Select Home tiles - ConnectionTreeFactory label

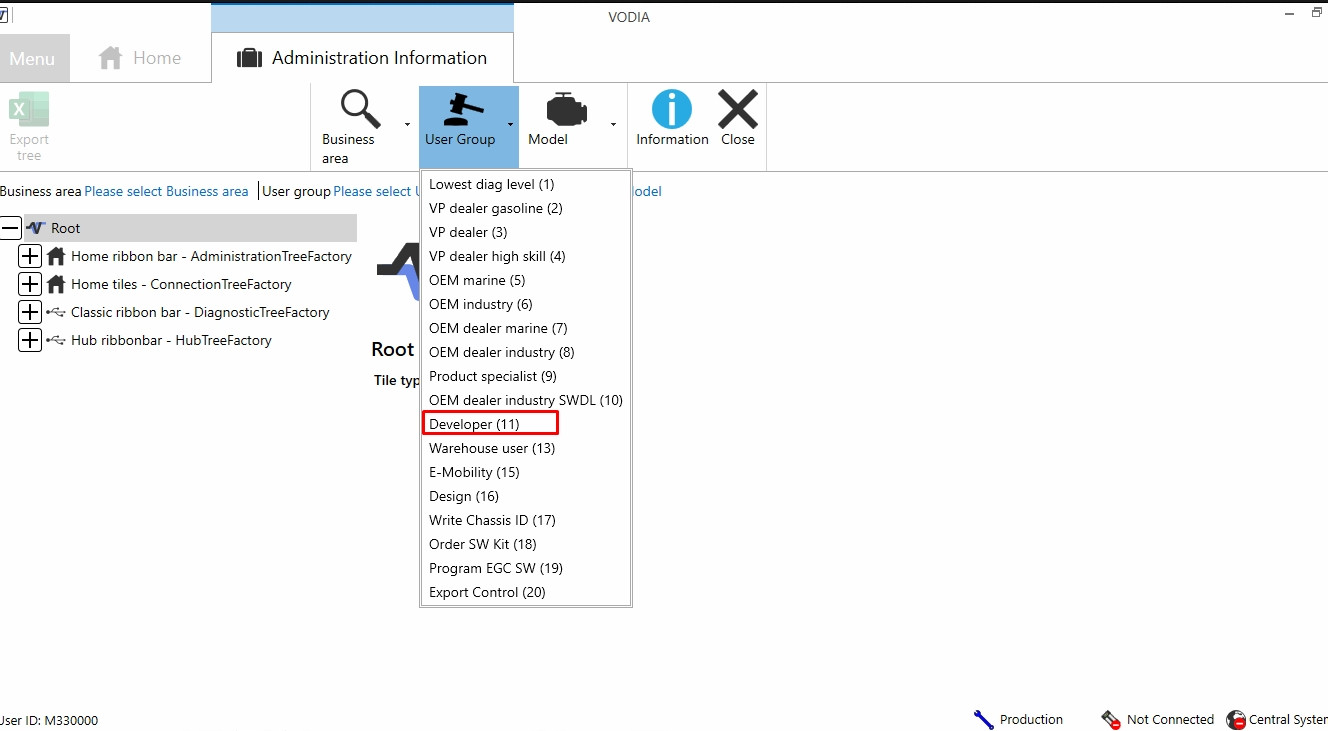181,284
